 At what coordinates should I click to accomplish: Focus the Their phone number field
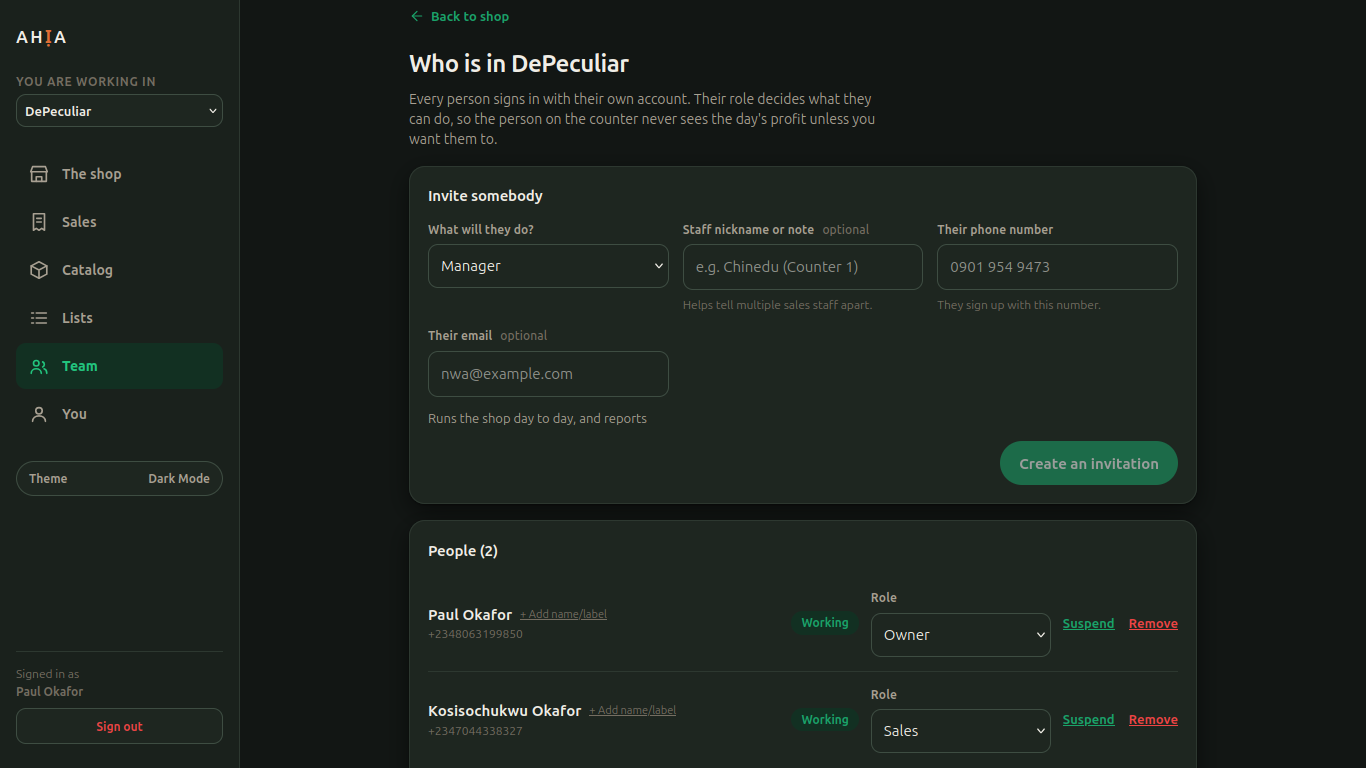click(1057, 267)
